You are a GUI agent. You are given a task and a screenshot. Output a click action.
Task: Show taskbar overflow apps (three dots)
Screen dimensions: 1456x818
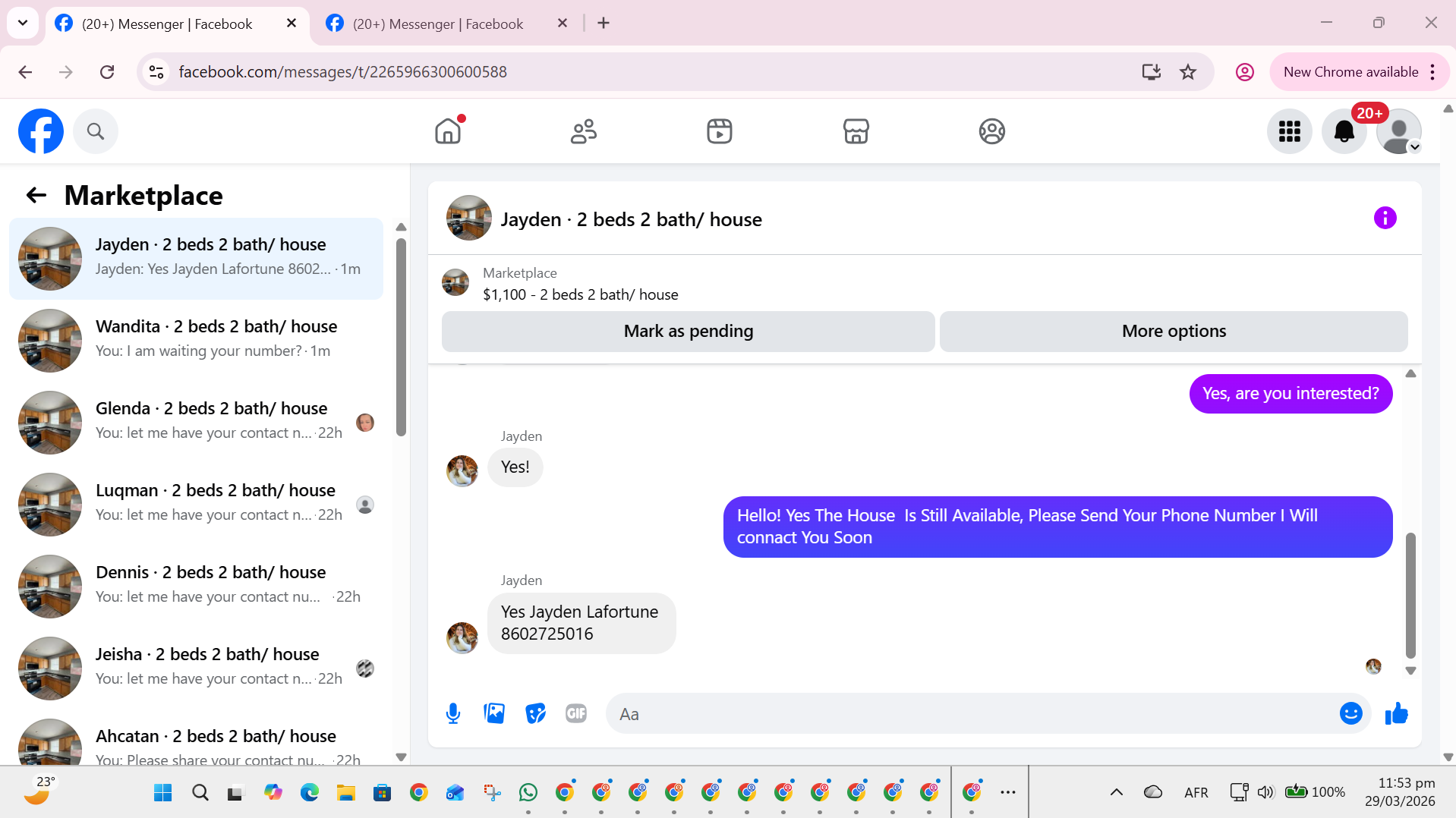pyautogui.click(x=1008, y=793)
